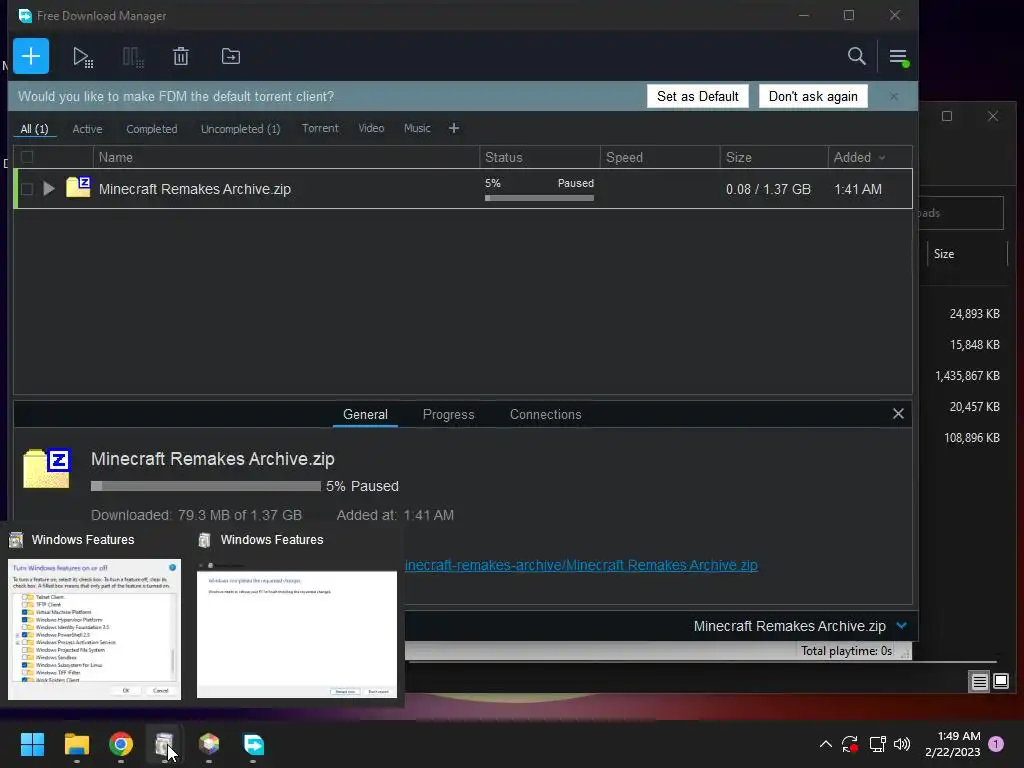The image size is (1024, 768).
Task: Click the 0.08 / 1.37 GB size cell
Action: (768, 189)
